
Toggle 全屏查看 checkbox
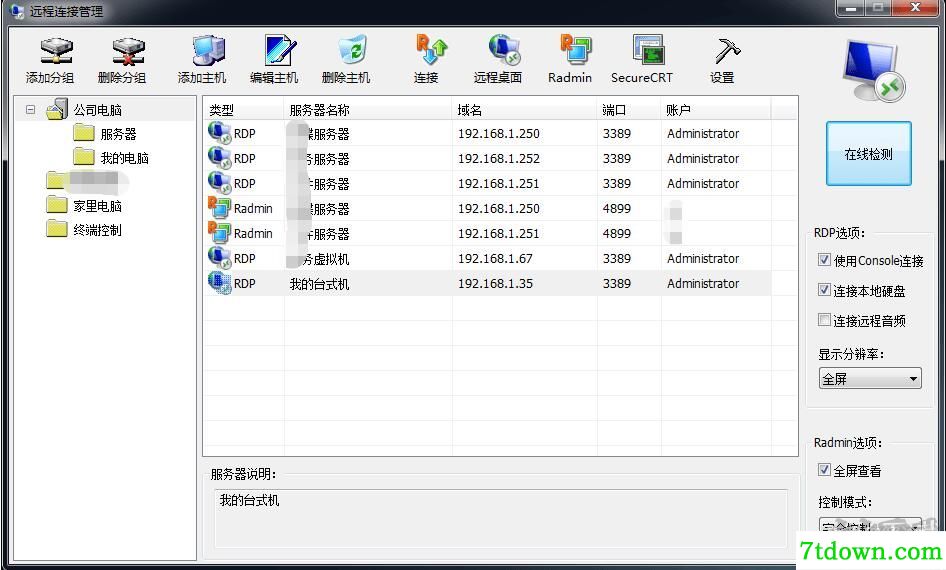pos(824,469)
